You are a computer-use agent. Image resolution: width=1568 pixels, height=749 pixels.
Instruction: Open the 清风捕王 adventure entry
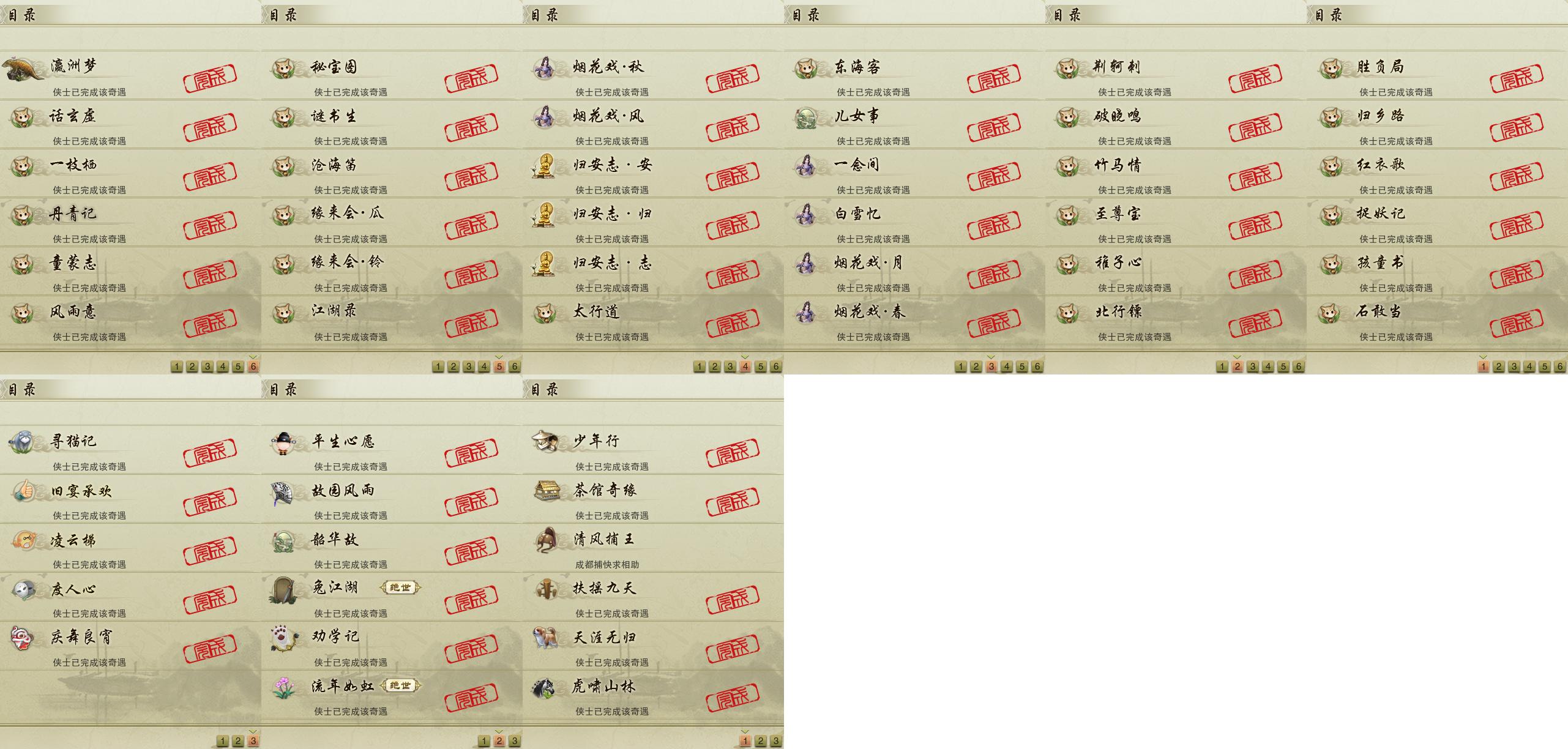click(653, 548)
